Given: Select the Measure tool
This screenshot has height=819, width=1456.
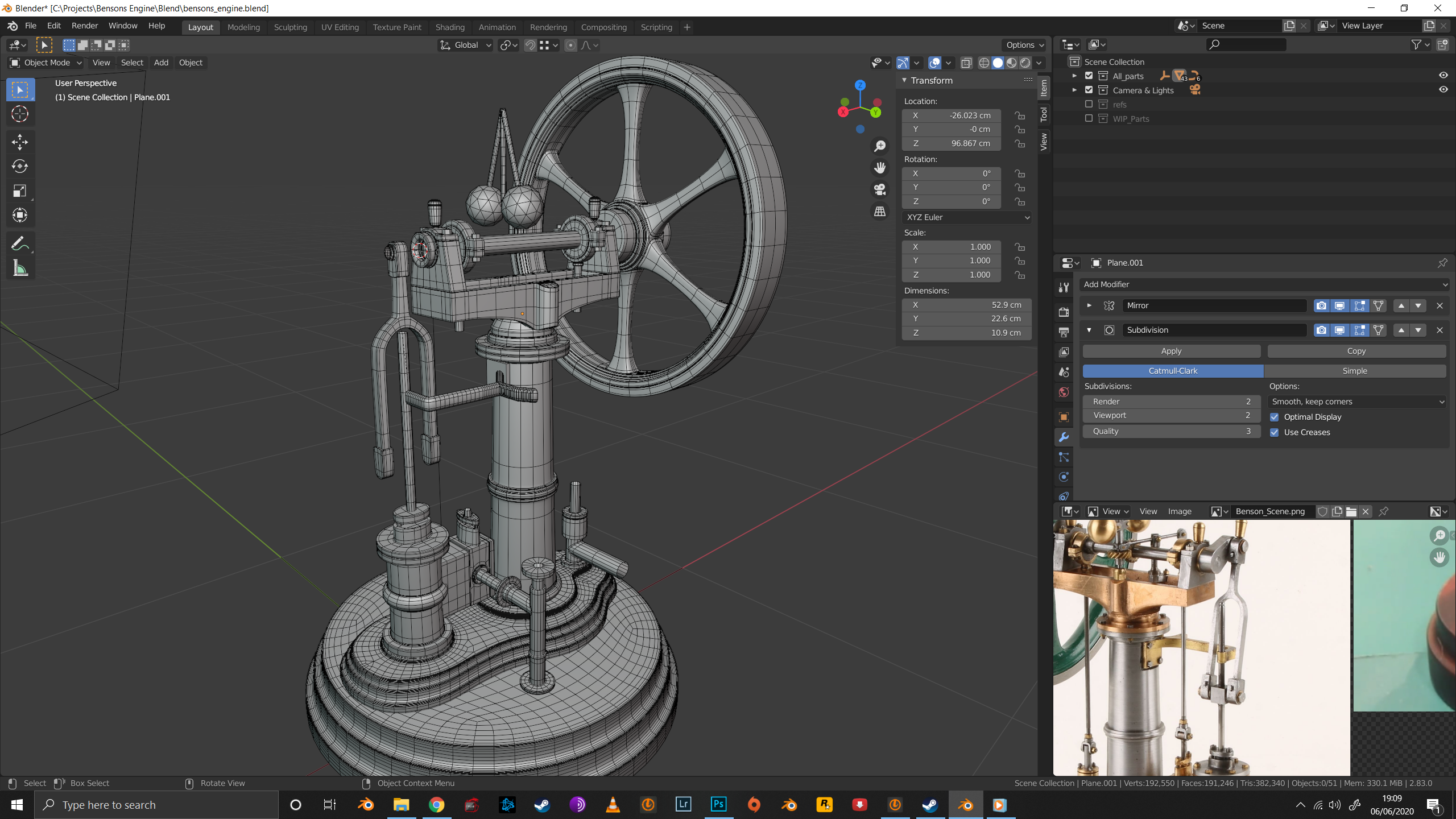Looking at the screenshot, I should pyautogui.click(x=20, y=268).
